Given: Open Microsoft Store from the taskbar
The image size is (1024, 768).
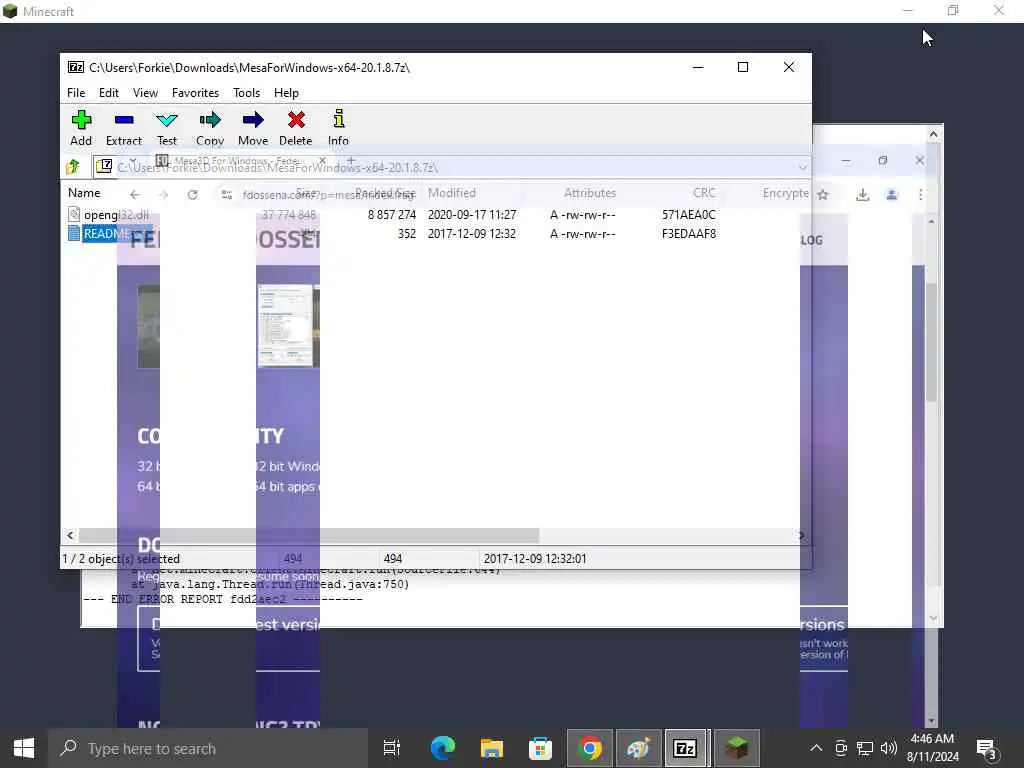Looking at the screenshot, I should [x=540, y=748].
